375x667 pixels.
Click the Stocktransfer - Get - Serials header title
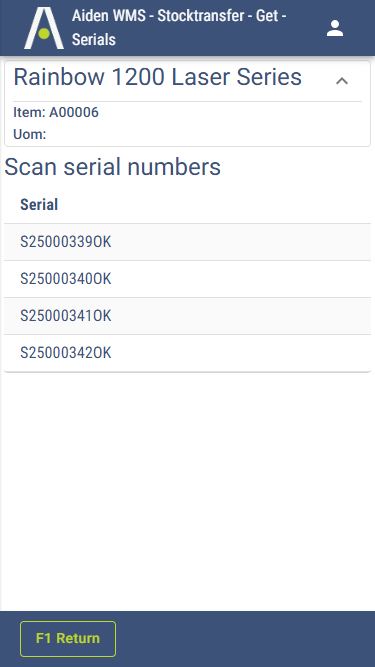coord(179,28)
